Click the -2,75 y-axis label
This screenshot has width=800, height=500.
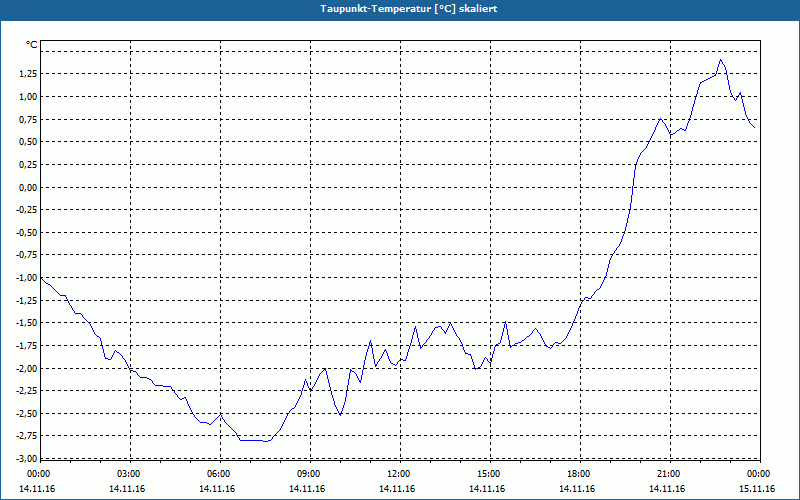coord(27,436)
